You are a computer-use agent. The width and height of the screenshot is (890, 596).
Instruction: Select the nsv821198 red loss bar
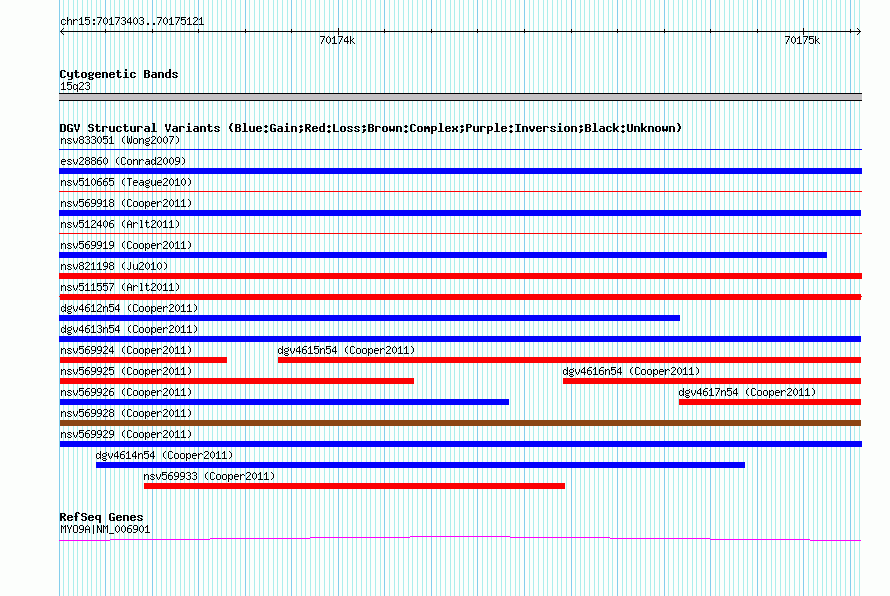coord(460,276)
